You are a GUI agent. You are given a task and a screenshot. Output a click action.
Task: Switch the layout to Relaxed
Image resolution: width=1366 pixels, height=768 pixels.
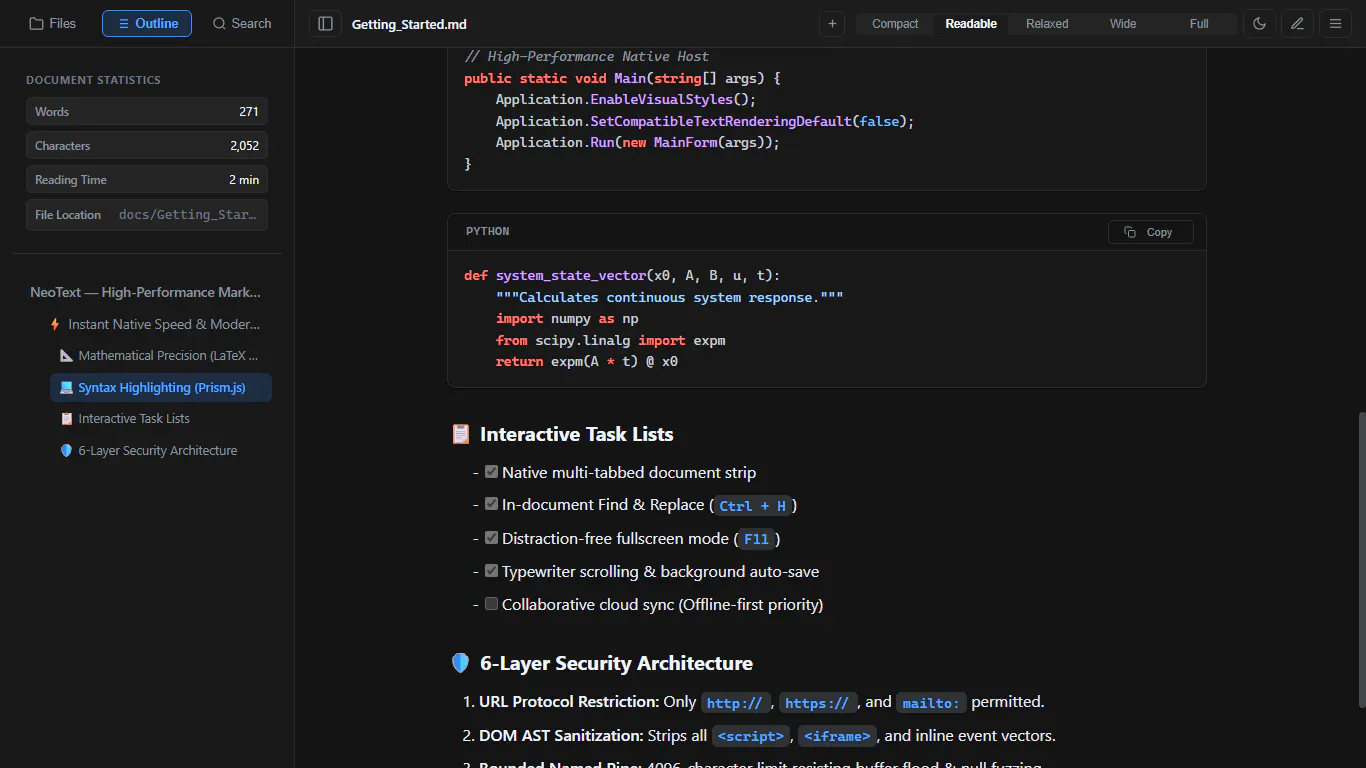click(1047, 24)
